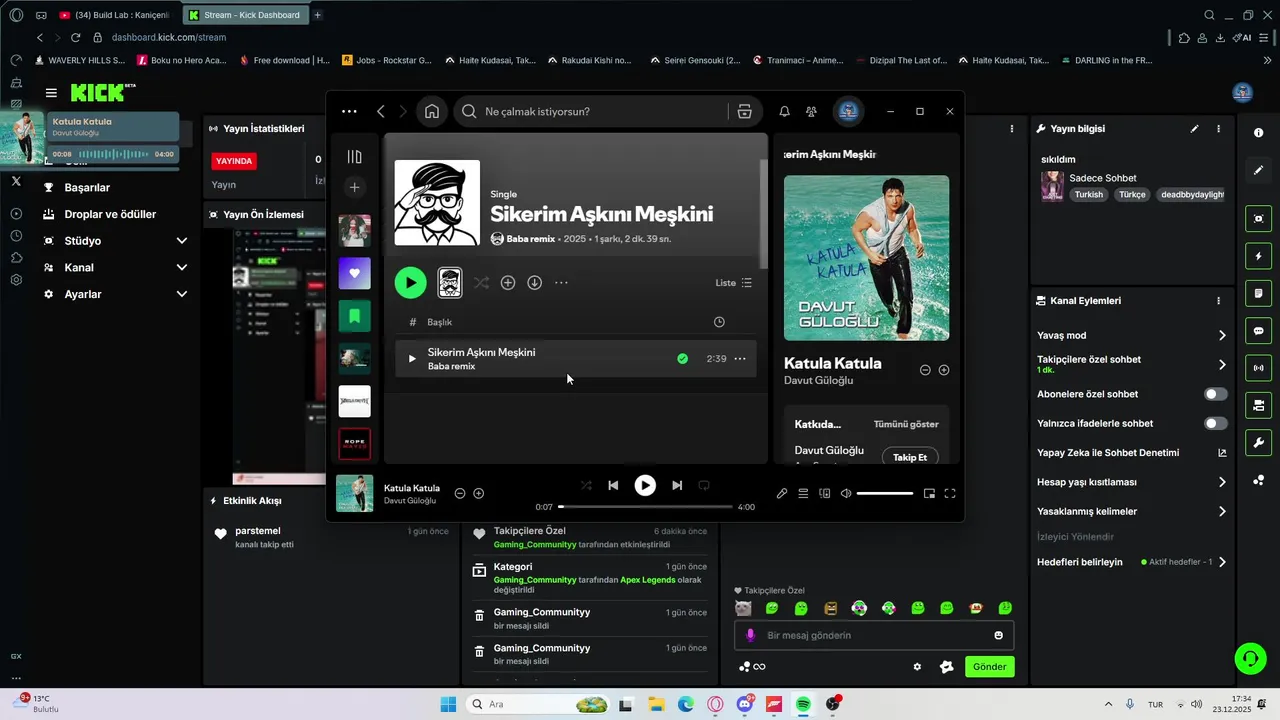Open the browse icon inside Spotify search bar
The image size is (1280, 720).
(x=744, y=112)
